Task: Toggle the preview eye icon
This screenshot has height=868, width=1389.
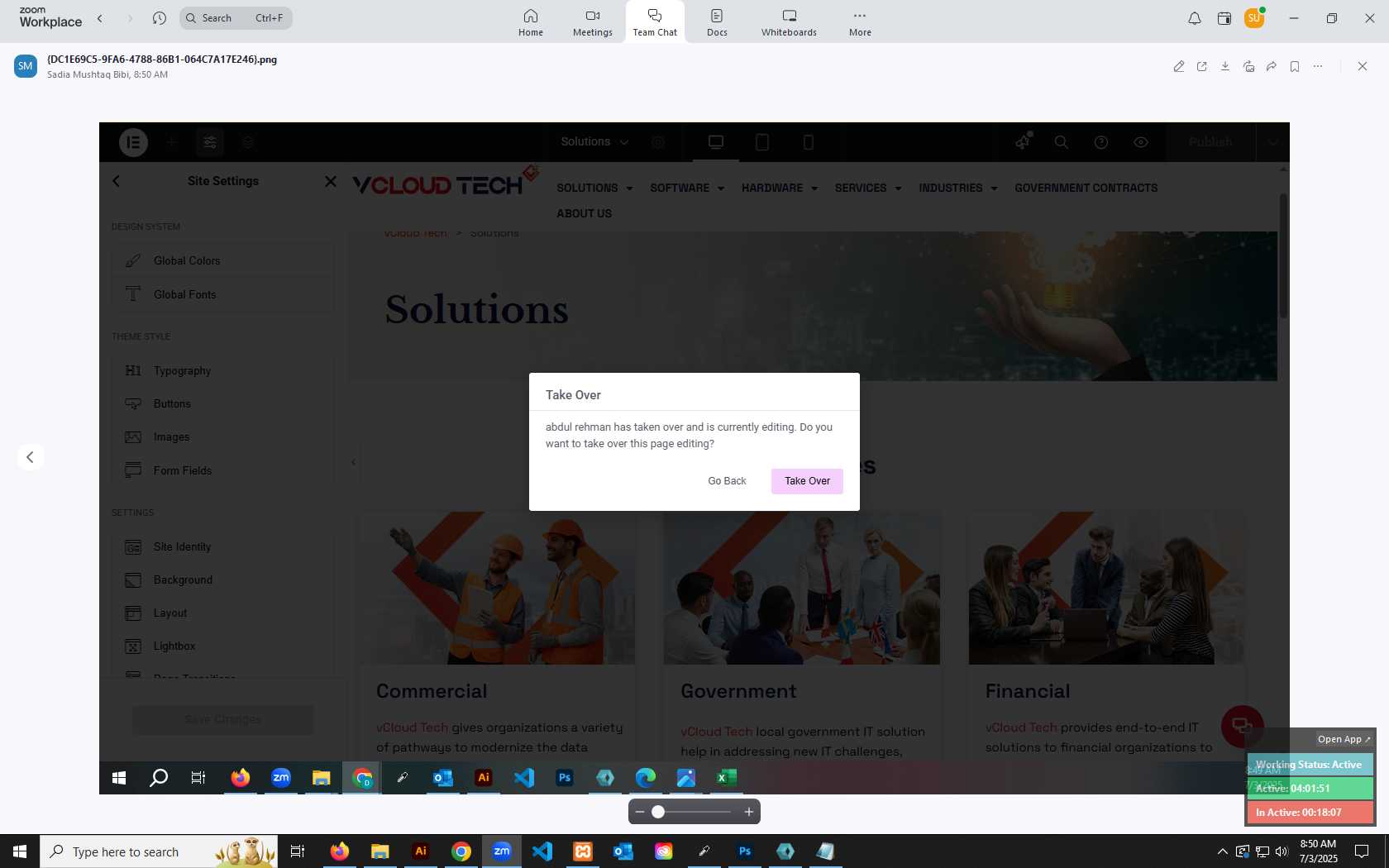Action: point(1141,142)
